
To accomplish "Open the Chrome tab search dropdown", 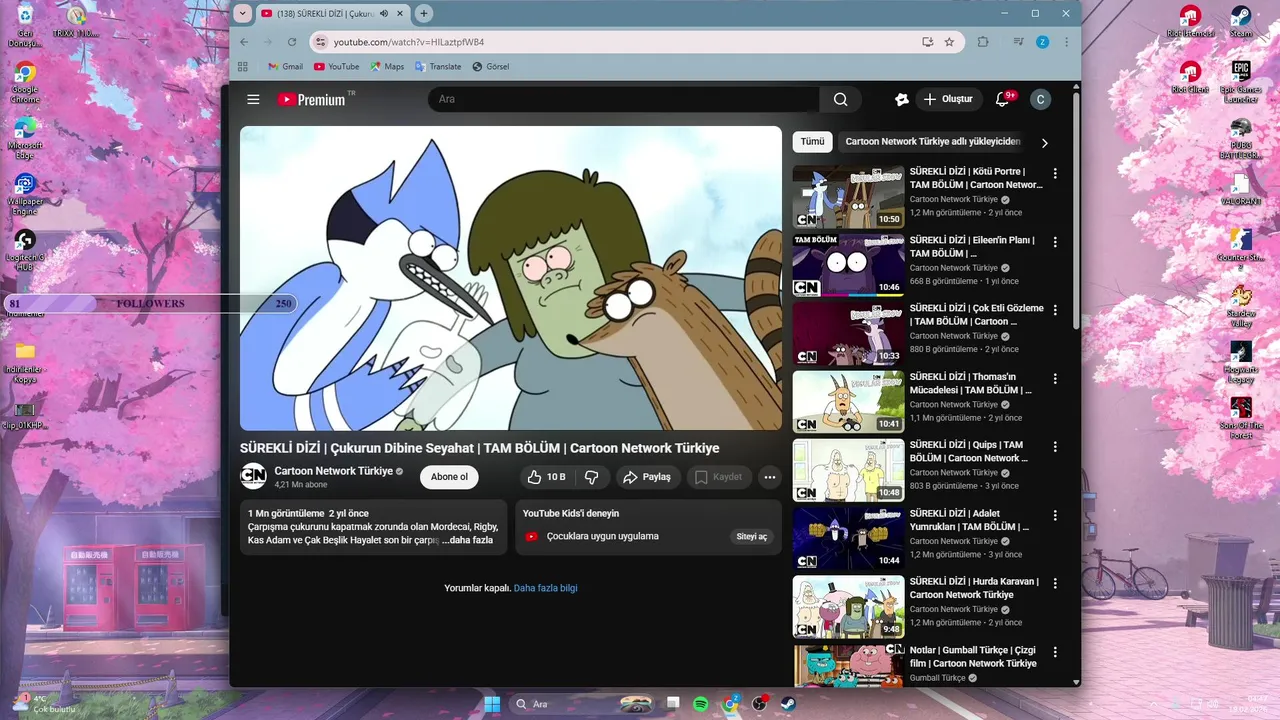I will (243, 13).
